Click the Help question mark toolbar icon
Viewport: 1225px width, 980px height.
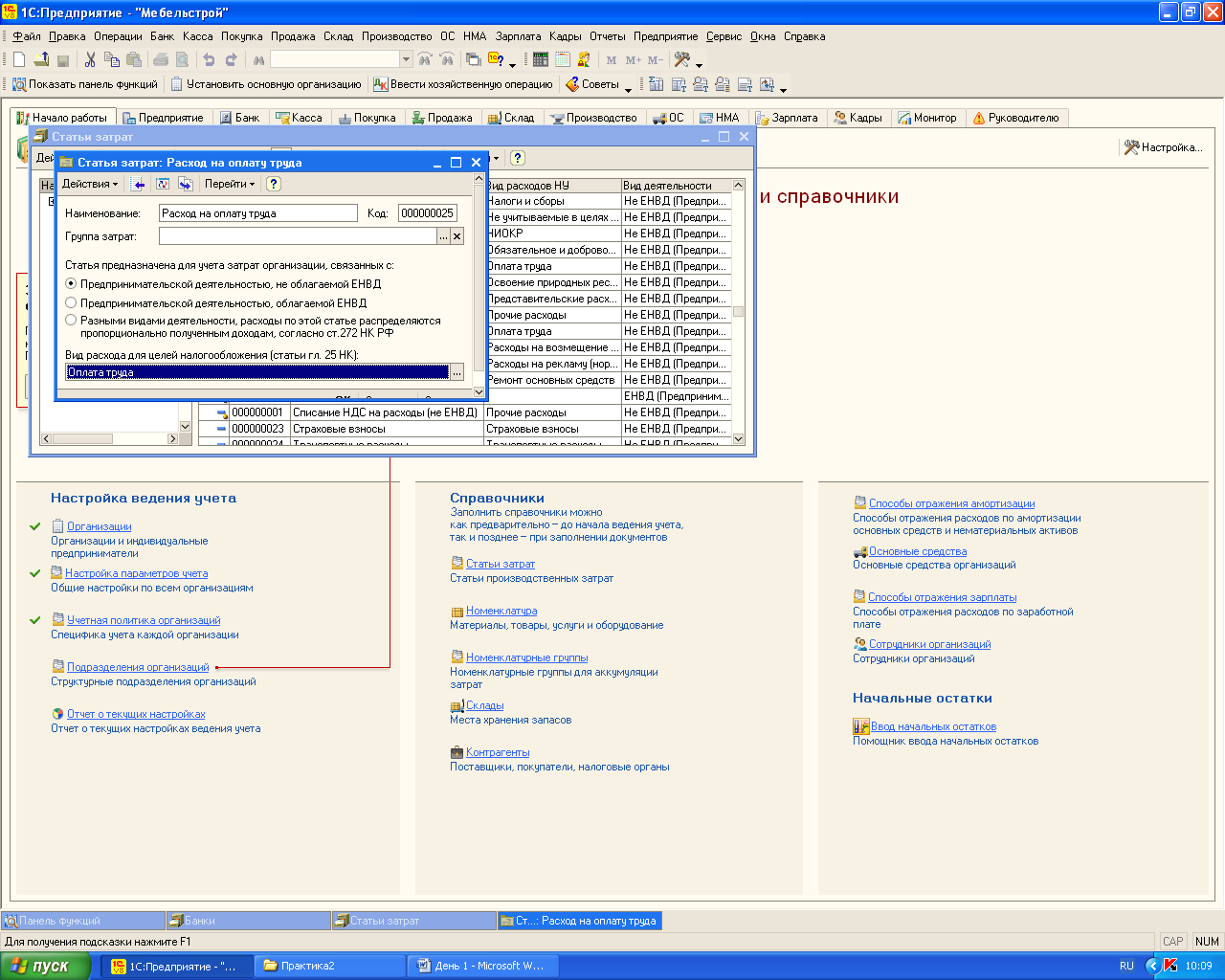[496, 59]
